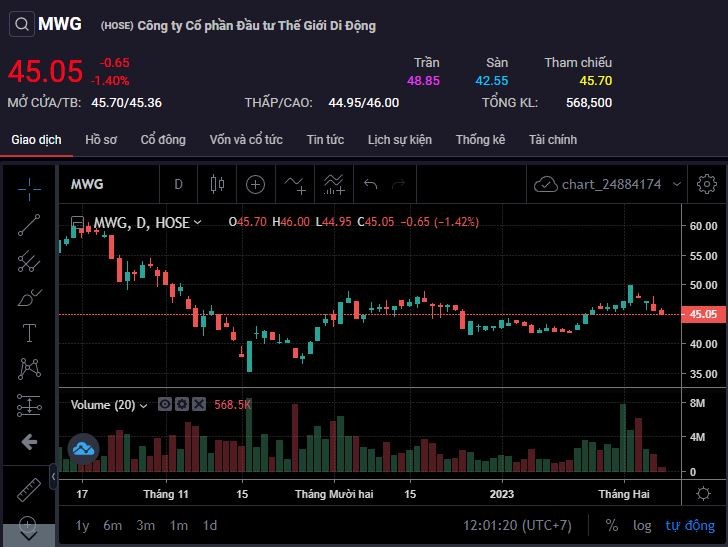Expand the Volume (20) indicator legend
This screenshot has height=547, width=728.
(143, 405)
